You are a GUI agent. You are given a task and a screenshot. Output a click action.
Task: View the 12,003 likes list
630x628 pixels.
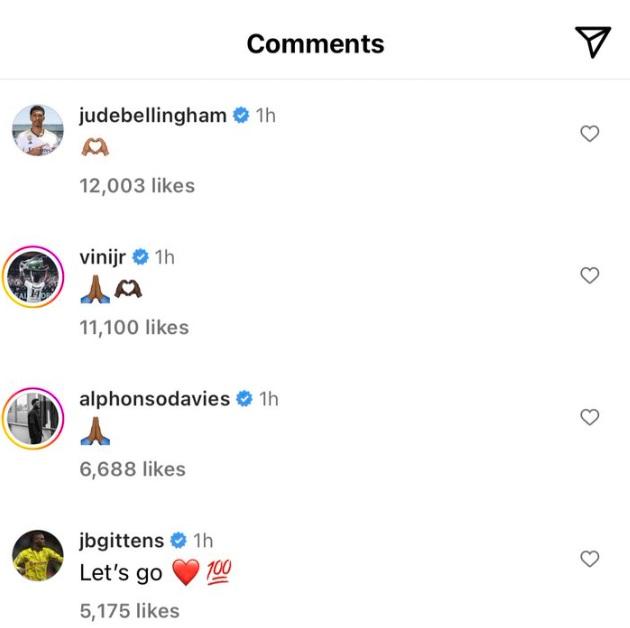click(x=137, y=185)
